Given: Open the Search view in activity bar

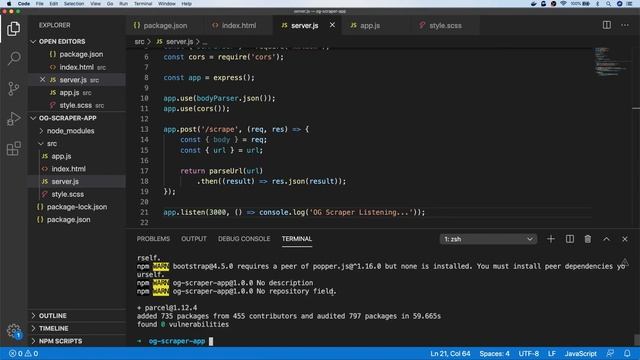Looking at the screenshot, I should tap(13, 58).
